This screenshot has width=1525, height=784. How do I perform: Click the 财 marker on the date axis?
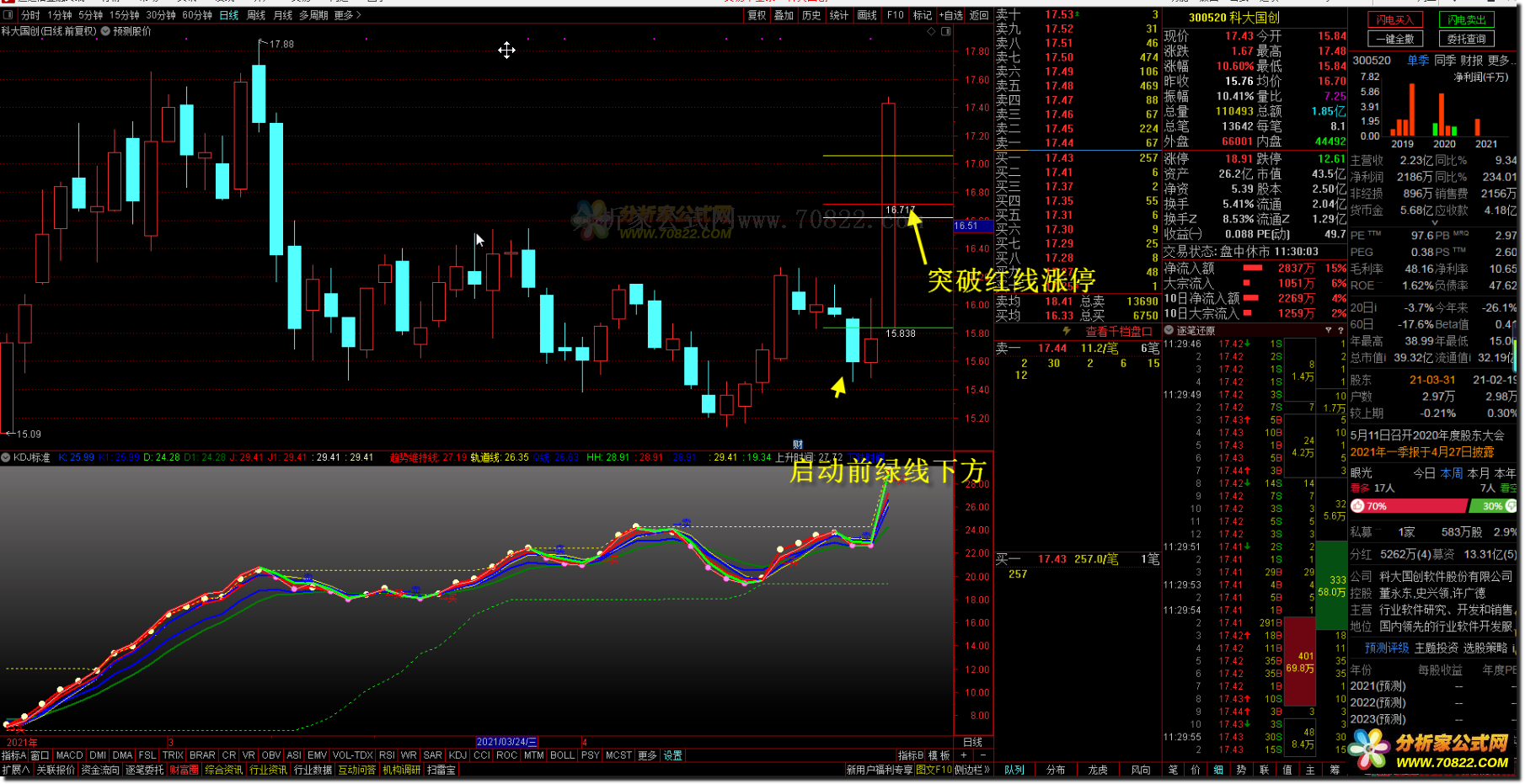(x=798, y=445)
